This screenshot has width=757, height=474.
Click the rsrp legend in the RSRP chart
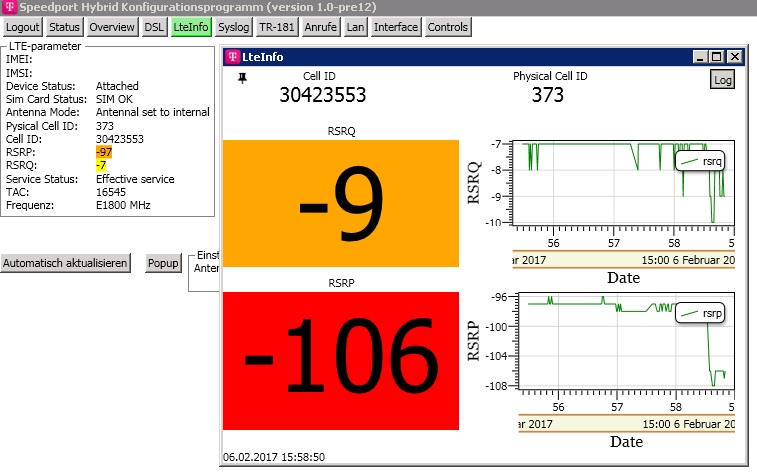pyautogui.click(x=701, y=313)
